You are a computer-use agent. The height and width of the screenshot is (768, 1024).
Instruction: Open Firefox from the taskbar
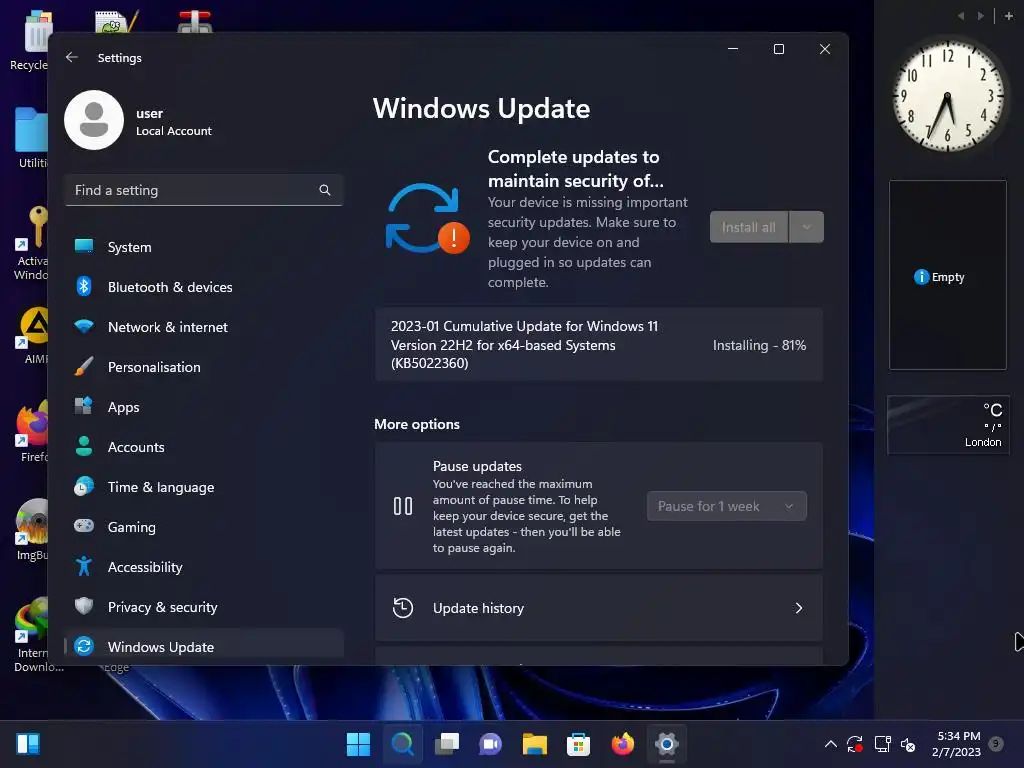click(x=622, y=744)
